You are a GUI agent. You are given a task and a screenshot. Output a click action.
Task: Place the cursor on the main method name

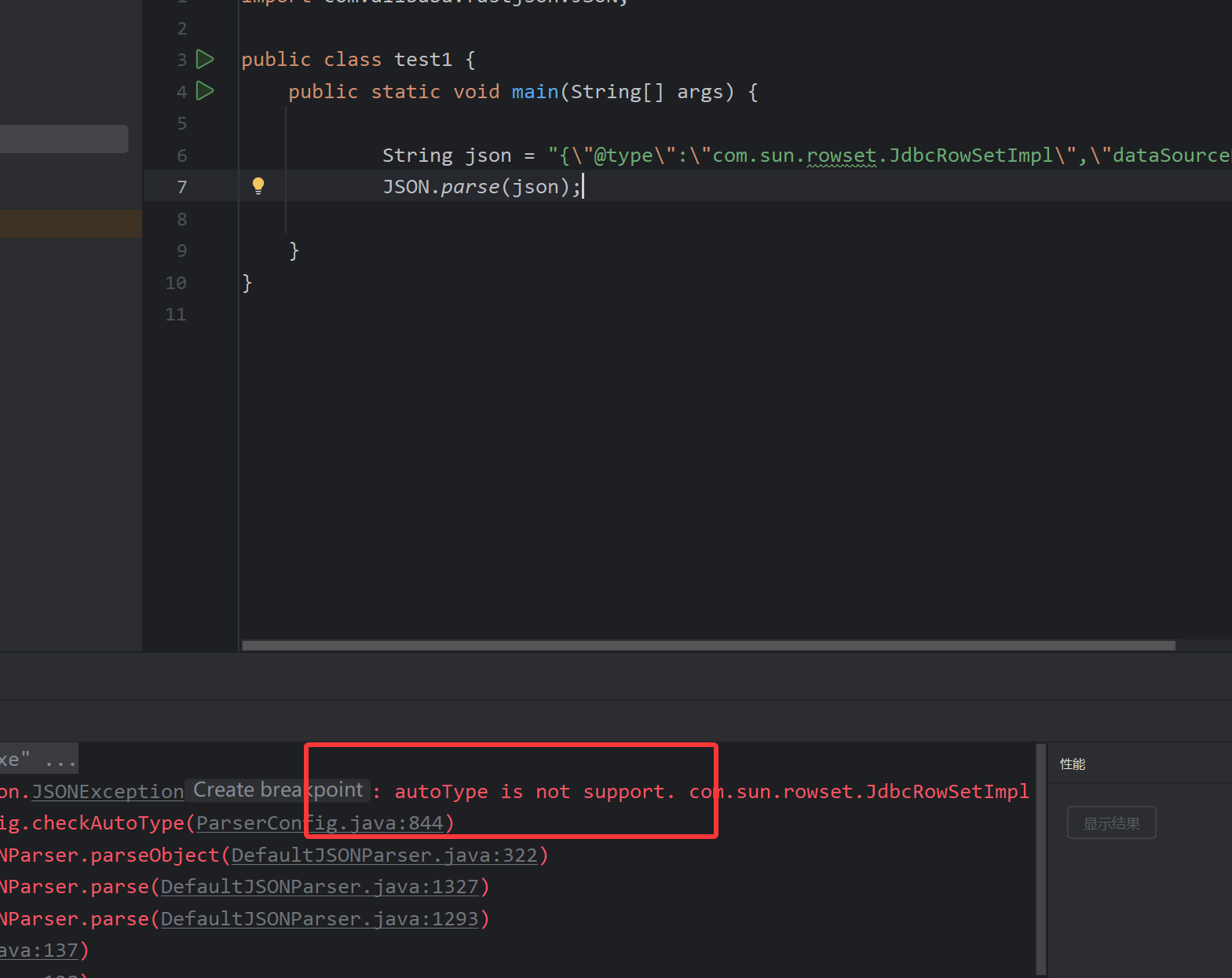tap(535, 92)
